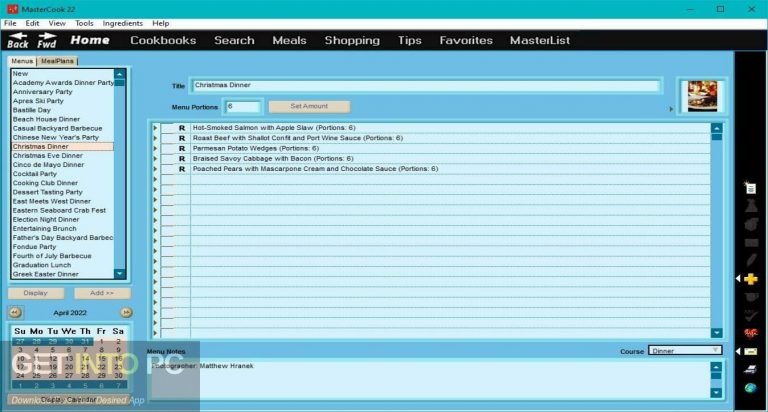Go to previous month in calendar
This screenshot has height=412, width=768.
[15, 312]
